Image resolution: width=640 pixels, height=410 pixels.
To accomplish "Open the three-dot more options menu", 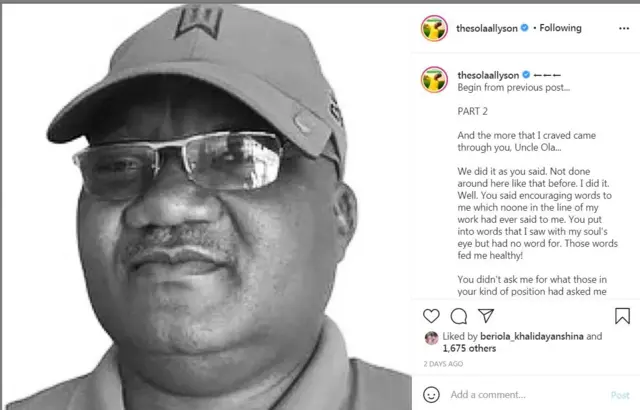I will (x=624, y=28).
